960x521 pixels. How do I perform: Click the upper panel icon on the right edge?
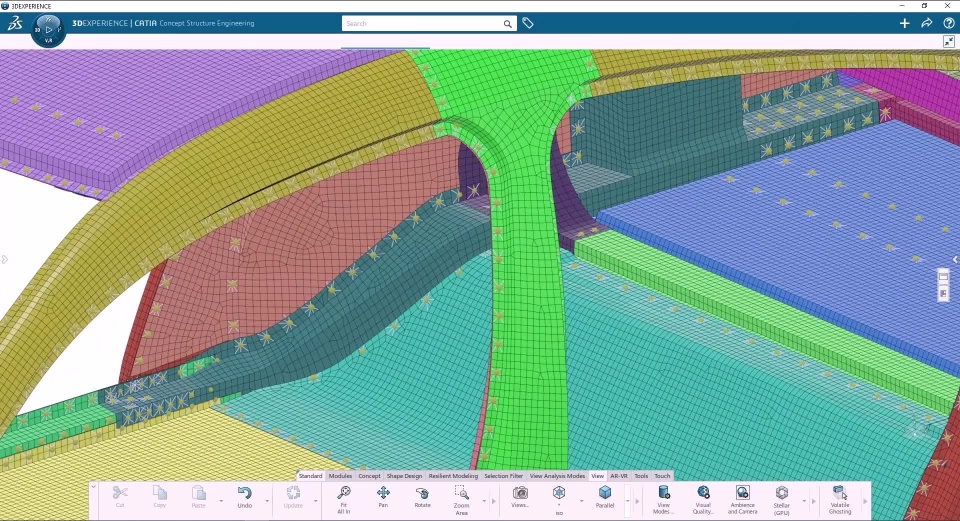pos(943,276)
